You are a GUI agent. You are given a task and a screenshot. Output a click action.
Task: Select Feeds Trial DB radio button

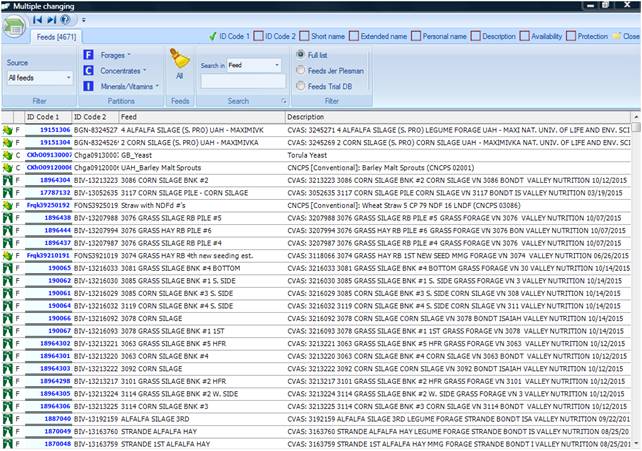click(x=301, y=86)
